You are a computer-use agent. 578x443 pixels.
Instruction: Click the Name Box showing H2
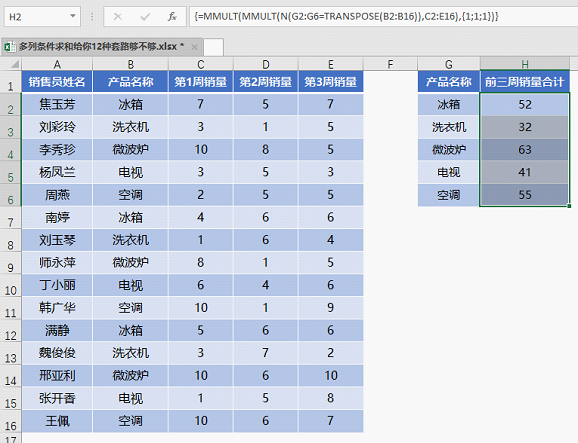click(42, 17)
